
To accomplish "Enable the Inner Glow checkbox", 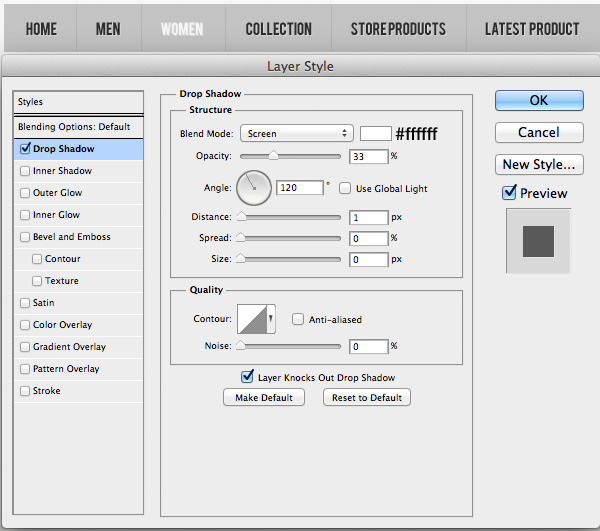I will tap(25, 215).
